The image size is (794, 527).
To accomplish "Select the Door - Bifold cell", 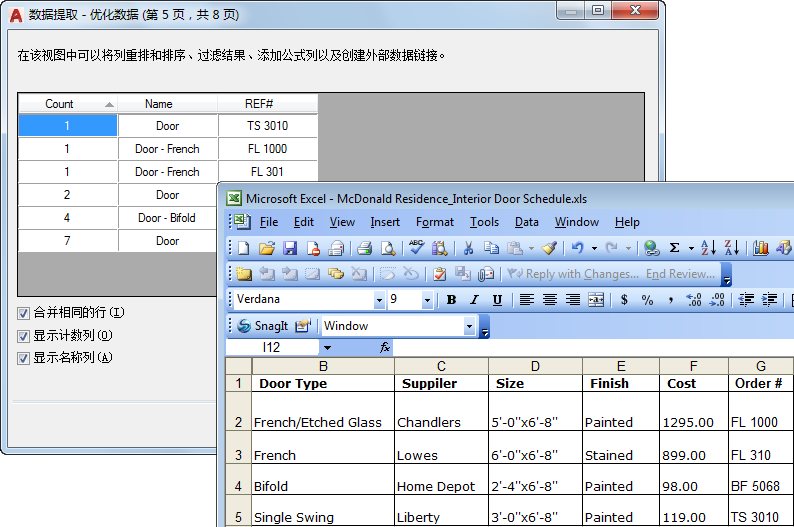I will (168, 218).
